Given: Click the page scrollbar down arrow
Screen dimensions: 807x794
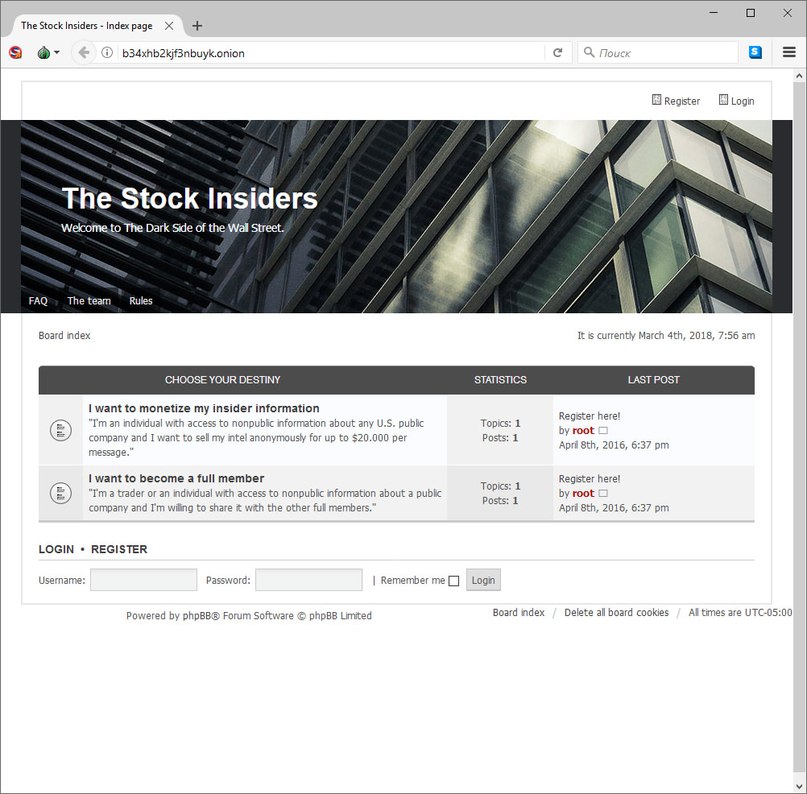Looking at the screenshot, I should click(799, 786).
